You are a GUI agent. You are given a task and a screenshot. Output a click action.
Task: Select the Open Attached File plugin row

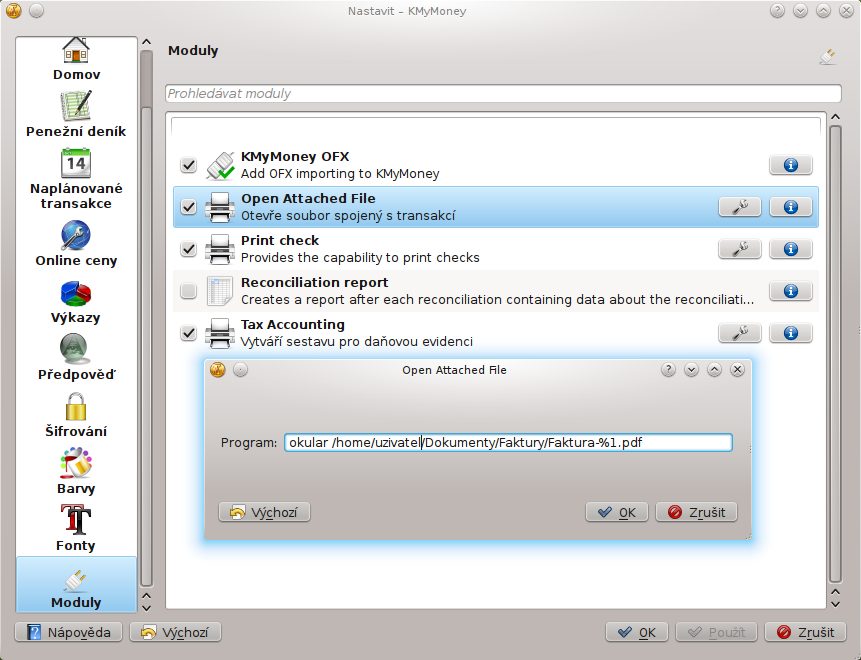tap(496, 207)
